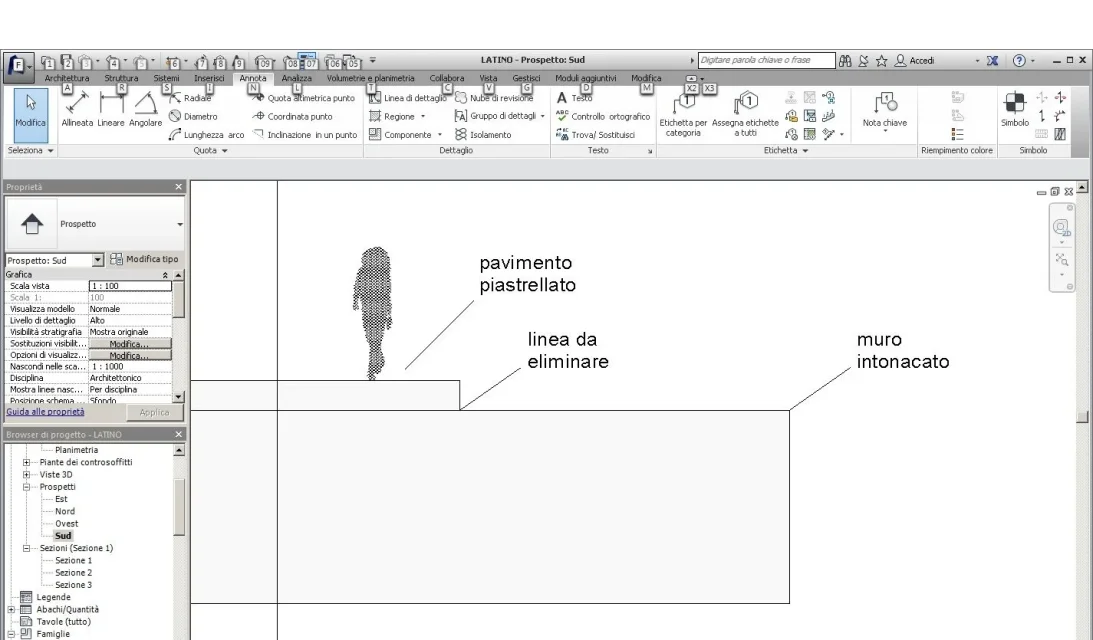Expand the Viste 3D node

(26, 475)
